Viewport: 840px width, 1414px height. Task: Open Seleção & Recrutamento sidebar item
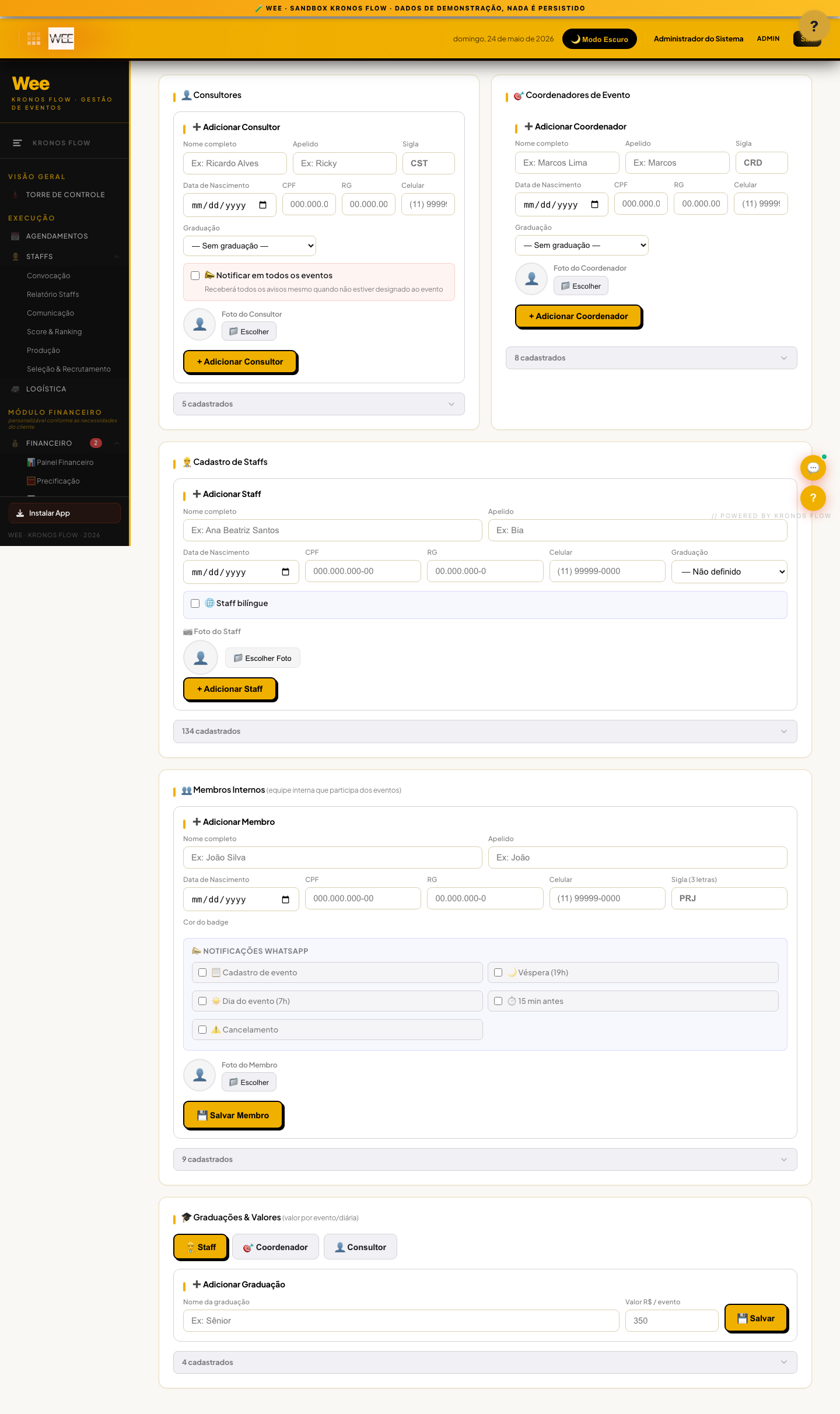(x=69, y=369)
